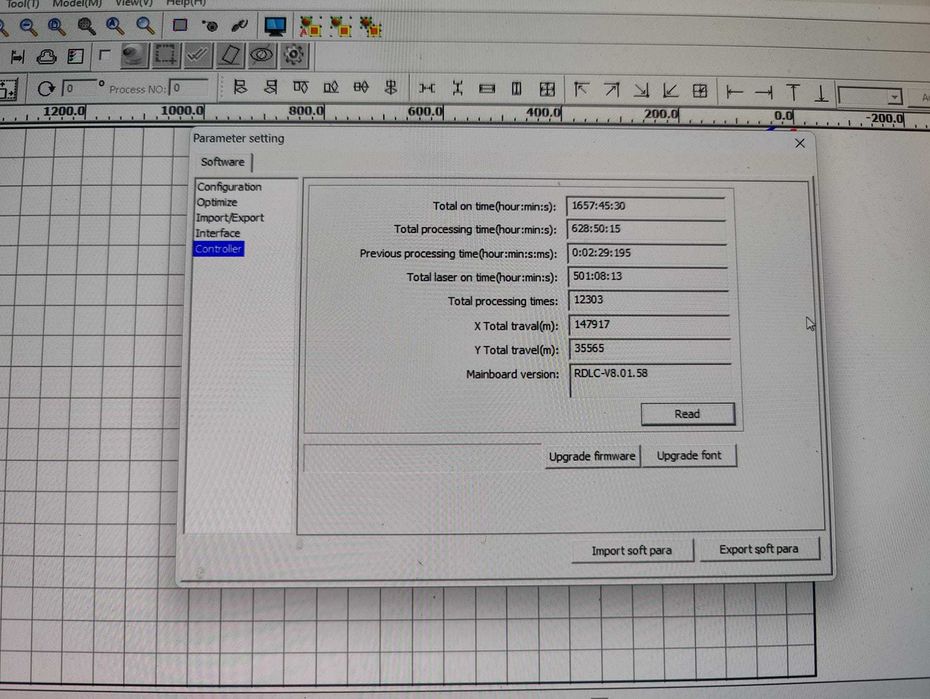Click the right-edge bar arrow icon
Viewport: 930px width, 699px height.
coord(764,92)
